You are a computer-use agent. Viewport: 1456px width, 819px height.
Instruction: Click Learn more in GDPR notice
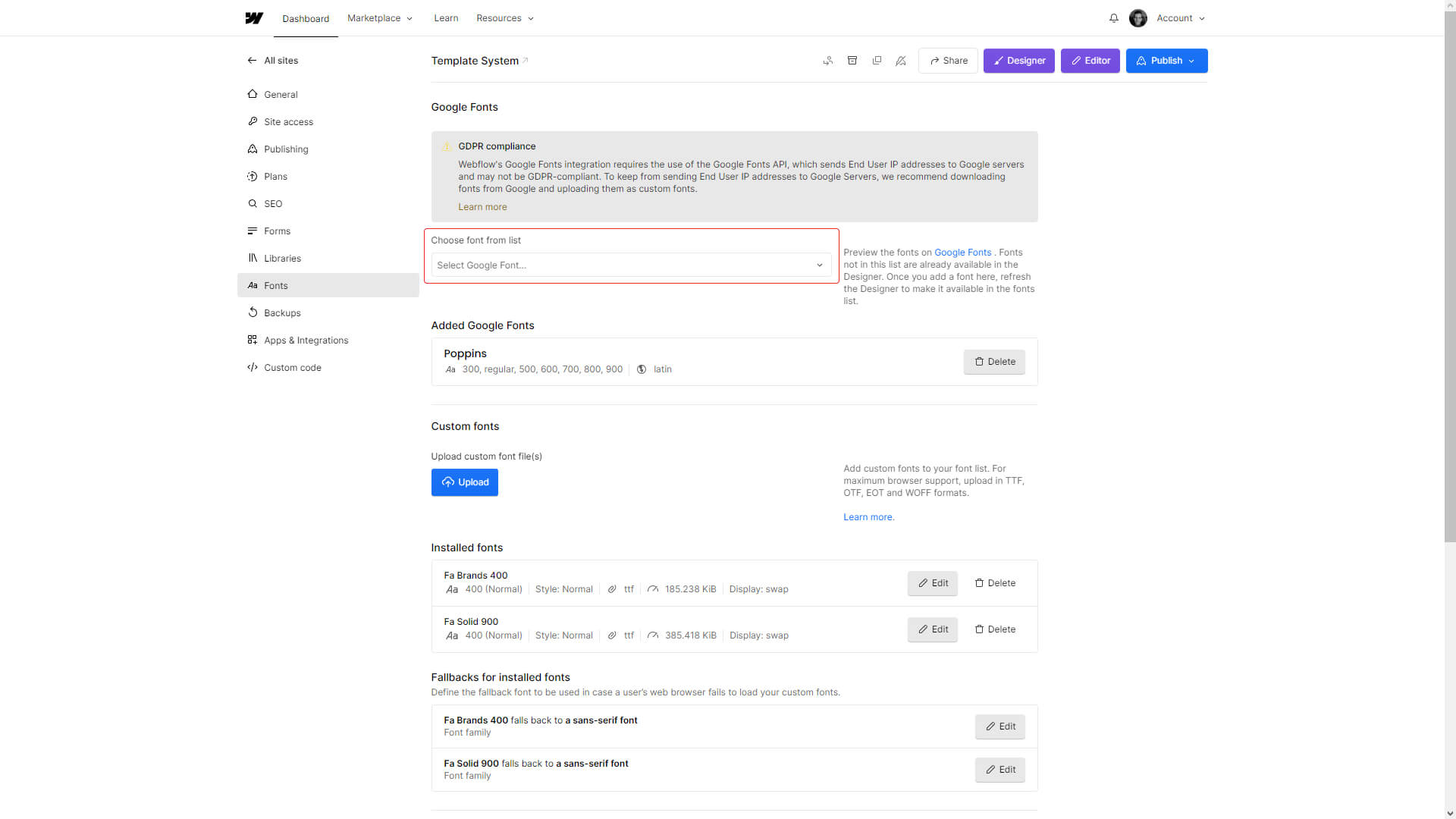click(482, 207)
